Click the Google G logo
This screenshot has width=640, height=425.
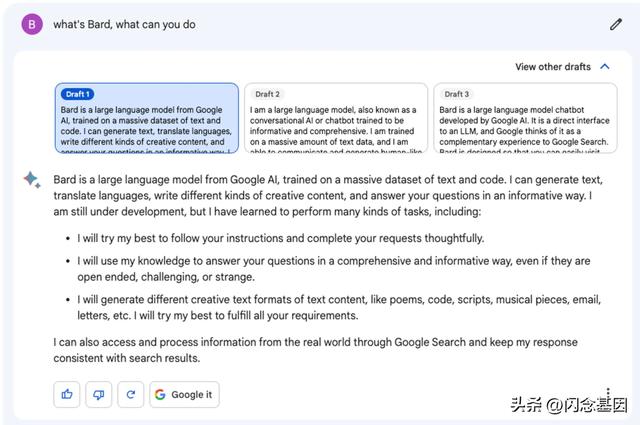point(160,394)
